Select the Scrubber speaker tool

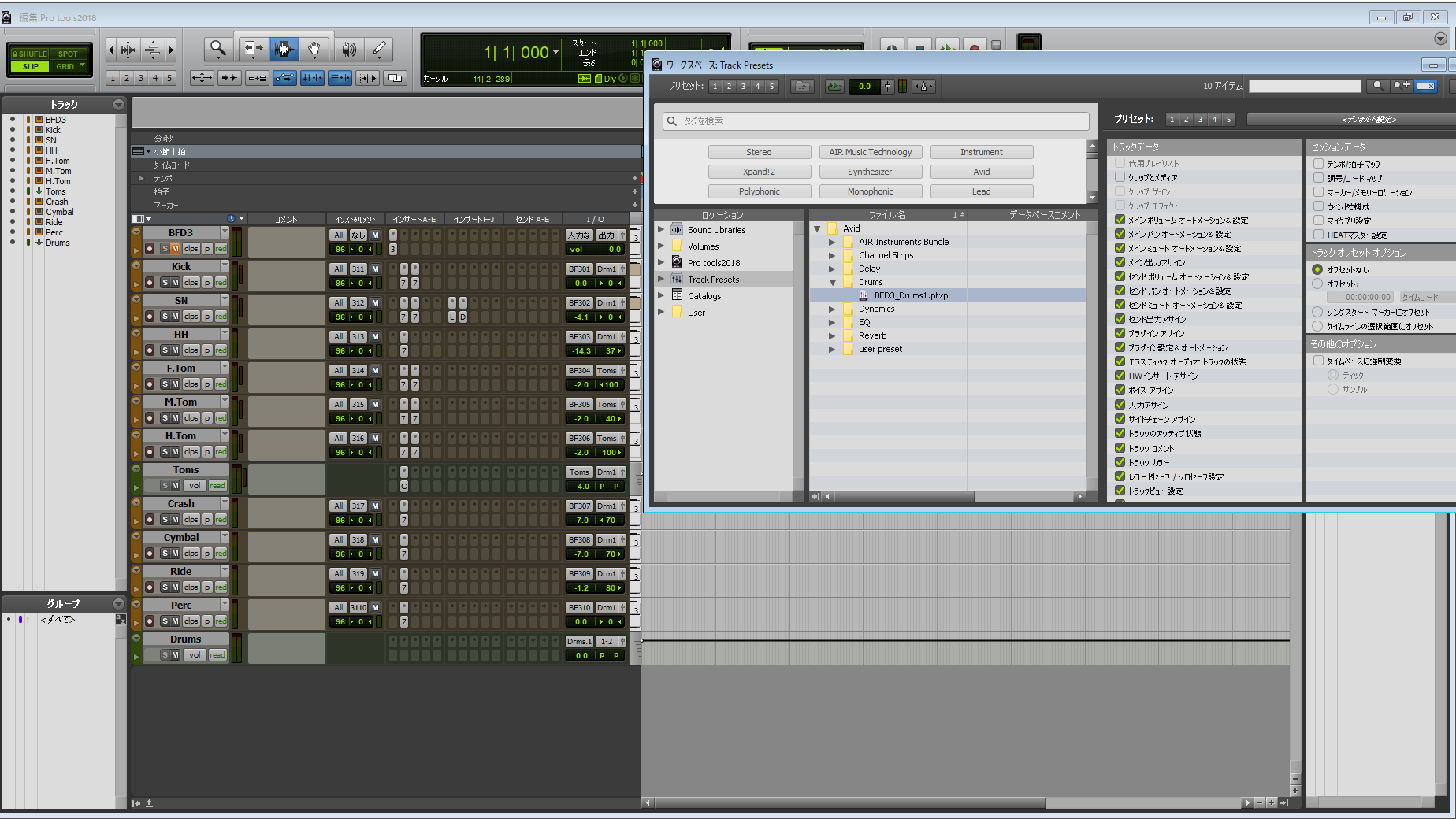[x=348, y=50]
